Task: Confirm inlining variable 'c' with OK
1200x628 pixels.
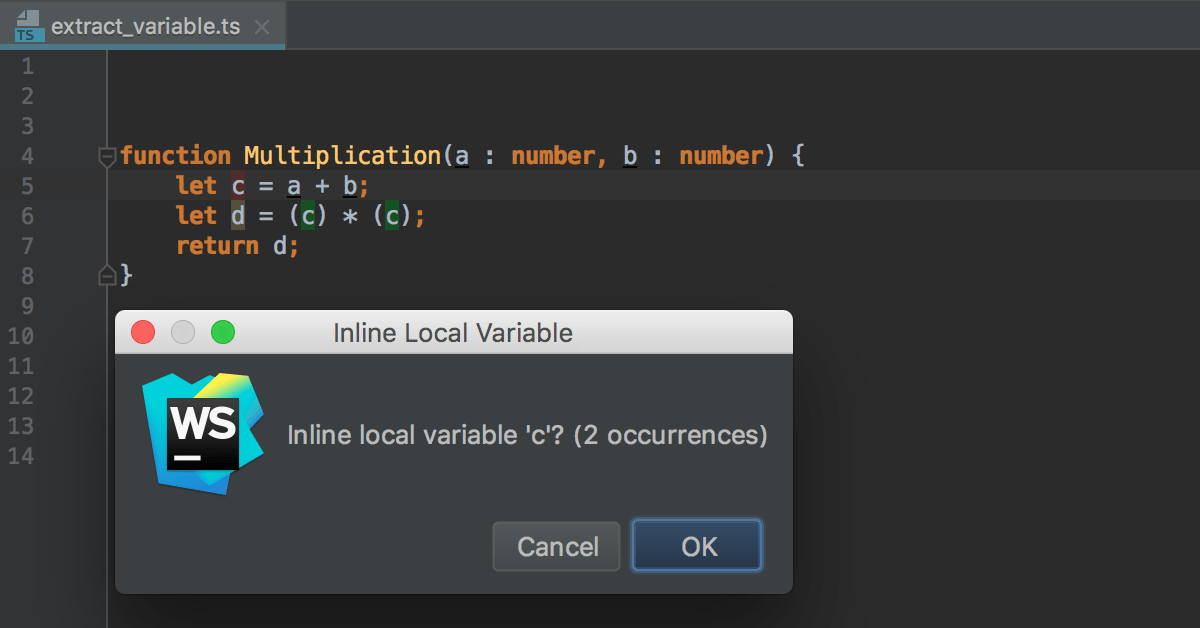Action: 697,546
